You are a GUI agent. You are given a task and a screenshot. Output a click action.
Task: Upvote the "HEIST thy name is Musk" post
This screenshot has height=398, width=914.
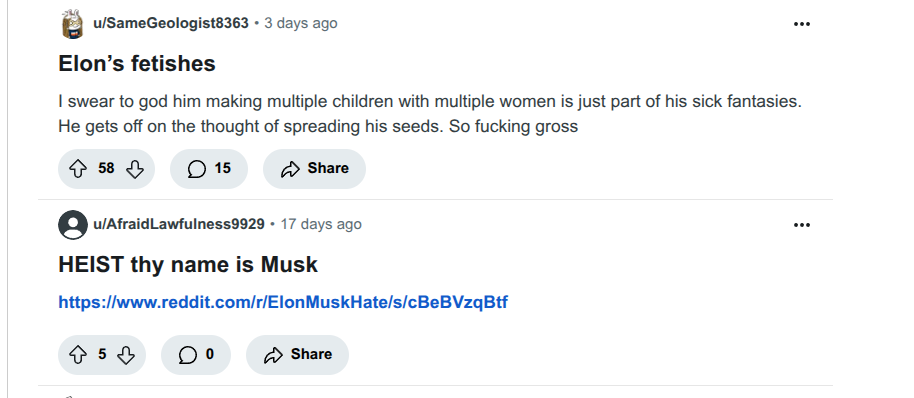pyautogui.click(x=78, y=355)
